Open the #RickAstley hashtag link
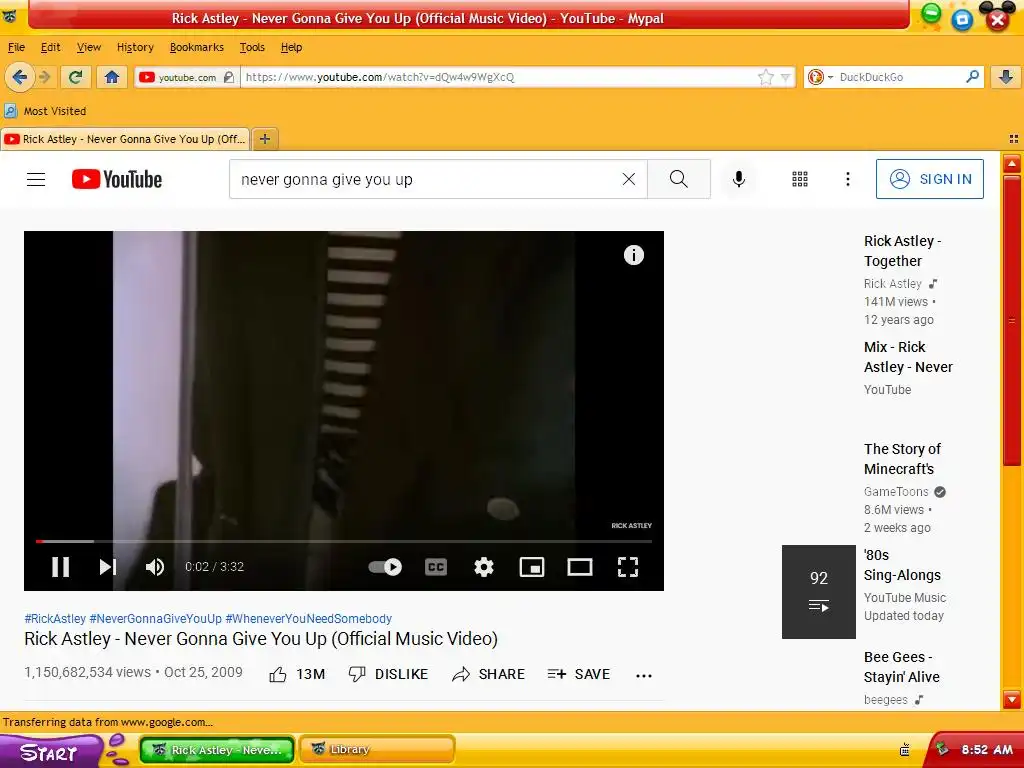 [55, 618]
